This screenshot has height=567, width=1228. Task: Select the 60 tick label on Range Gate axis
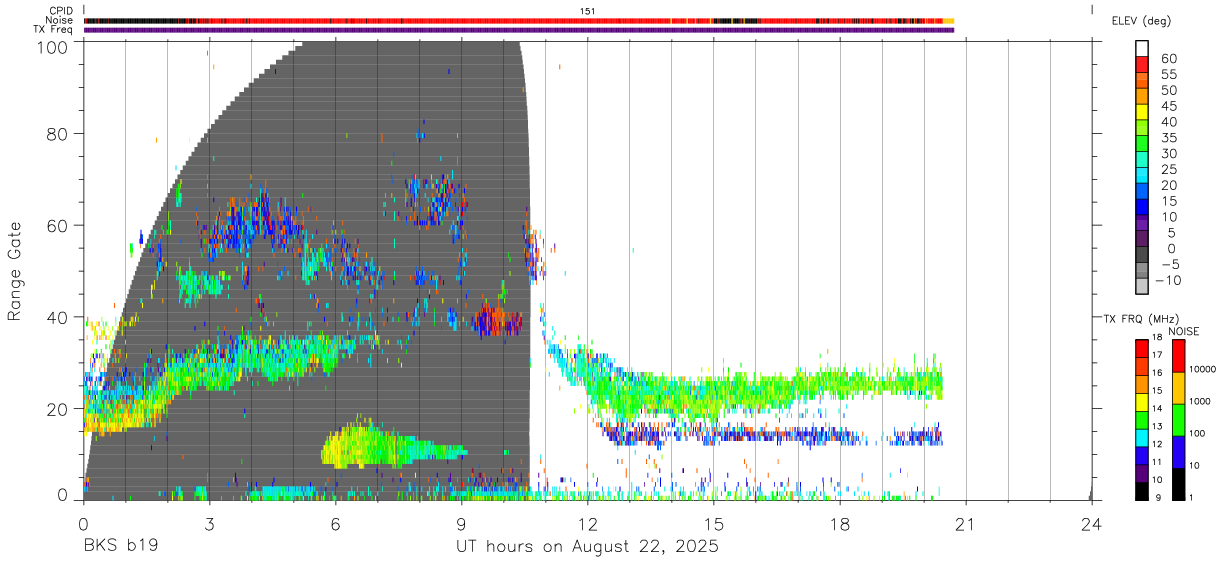(58, 225)
